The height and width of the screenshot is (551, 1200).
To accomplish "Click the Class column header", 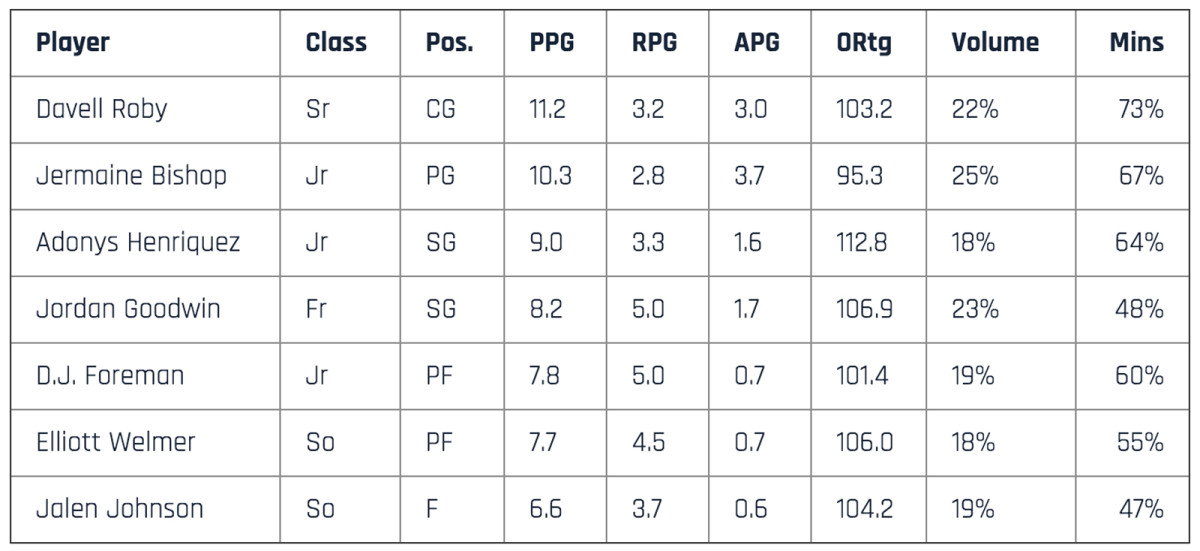I will coord(336,43).
